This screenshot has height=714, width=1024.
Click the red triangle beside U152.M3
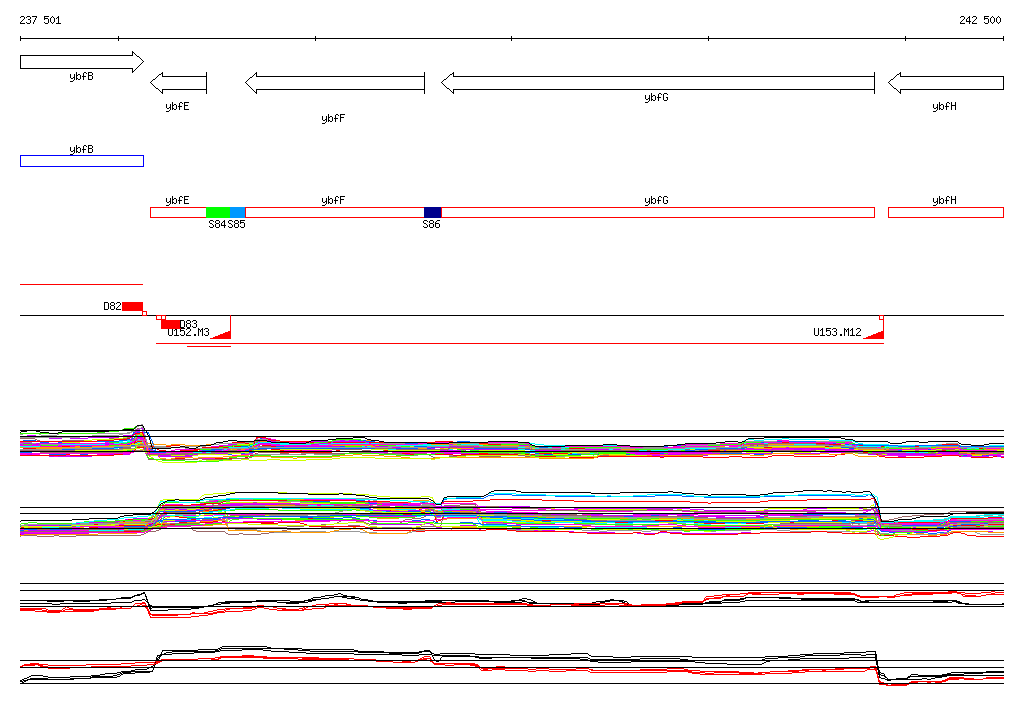[222, 334]
